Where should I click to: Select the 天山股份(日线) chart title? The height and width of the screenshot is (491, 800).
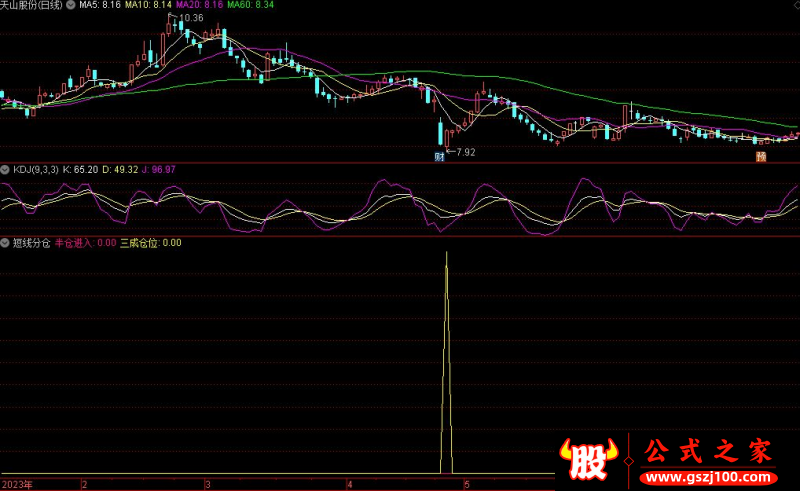[32, 5]
